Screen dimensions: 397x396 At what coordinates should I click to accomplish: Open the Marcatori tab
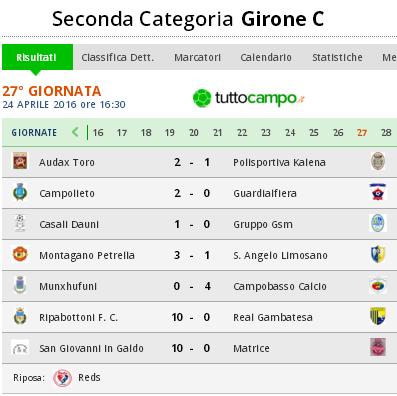[197, 57]
